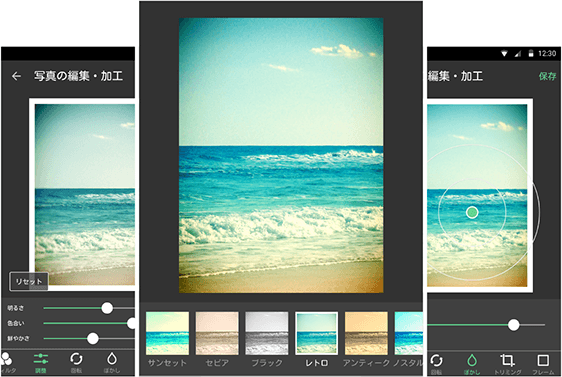The height and width of the screenshot is (377, 562).
Task: Open the トリミング crop tool
Action: [507, 363]
